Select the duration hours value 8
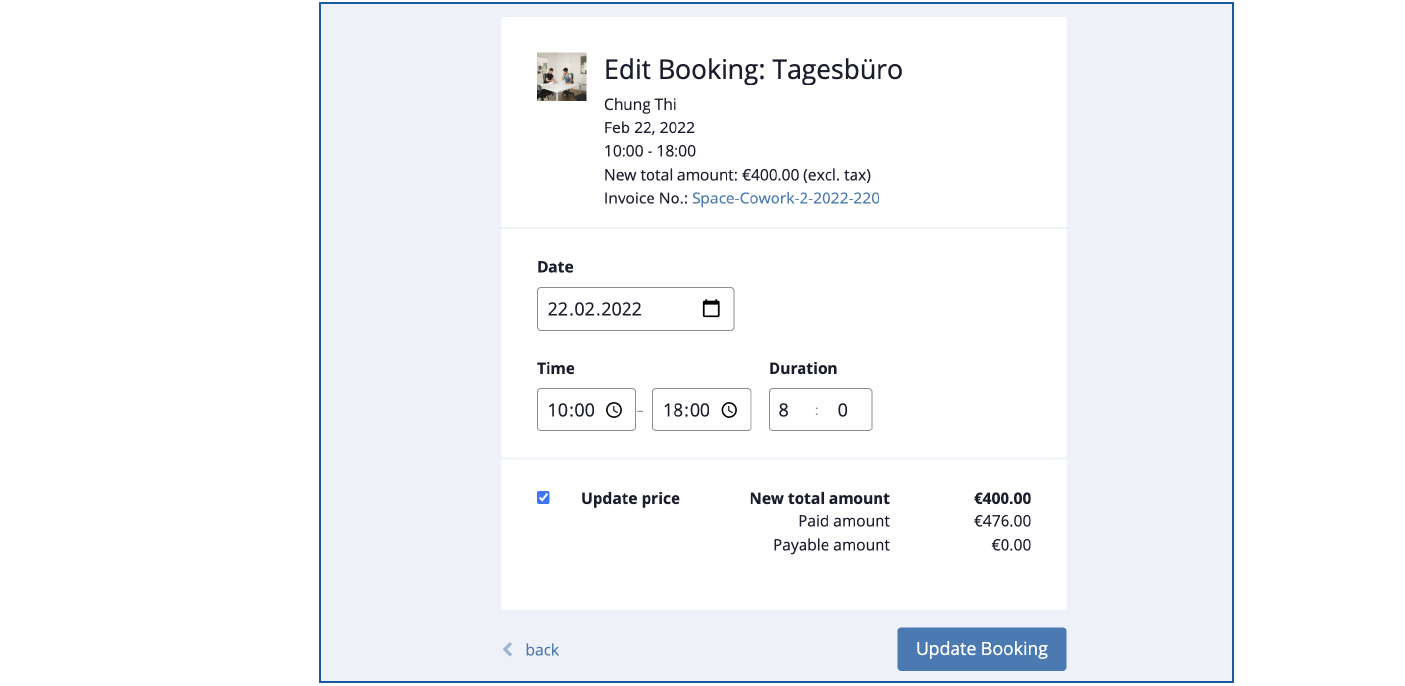The height and width of the screenshot is (686, 1405). 785,410
